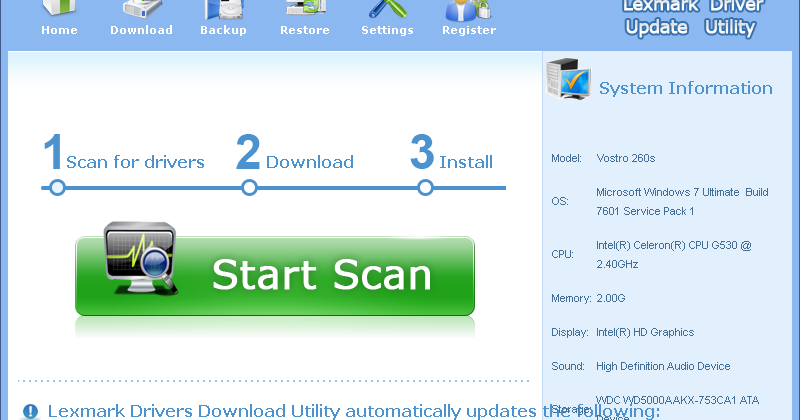Click the Lexmark Driver Update Utility logo
The height and width of the screenshot is (420, 800).
tap(692, 18)
